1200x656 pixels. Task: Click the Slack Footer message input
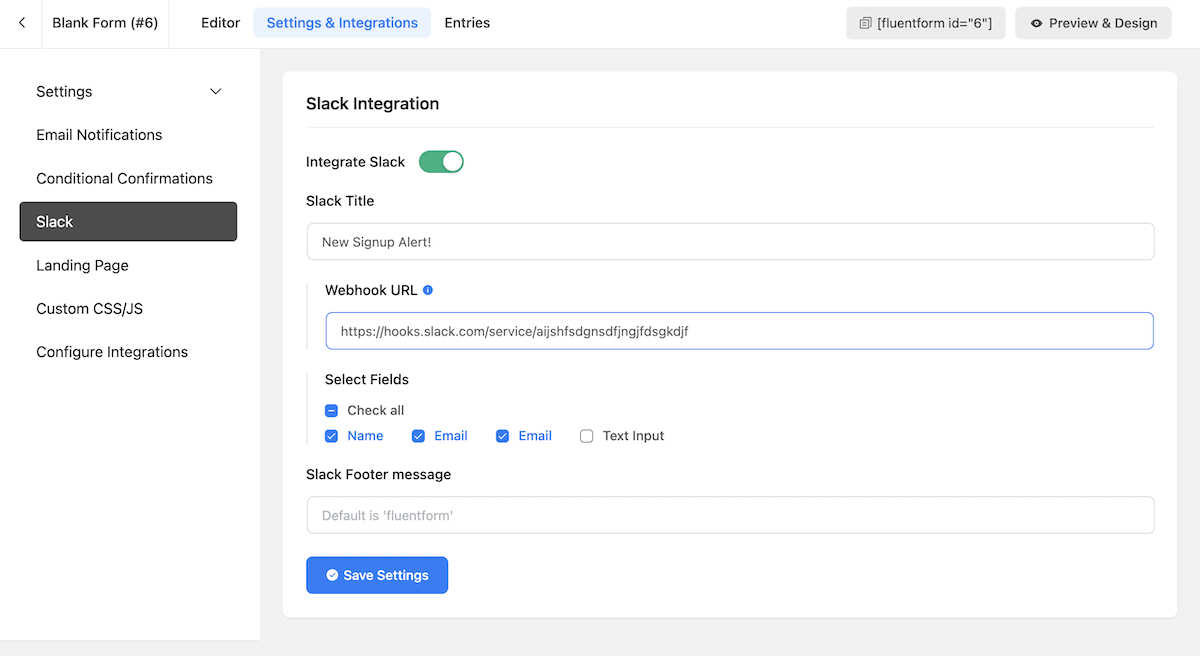[730, 515]
